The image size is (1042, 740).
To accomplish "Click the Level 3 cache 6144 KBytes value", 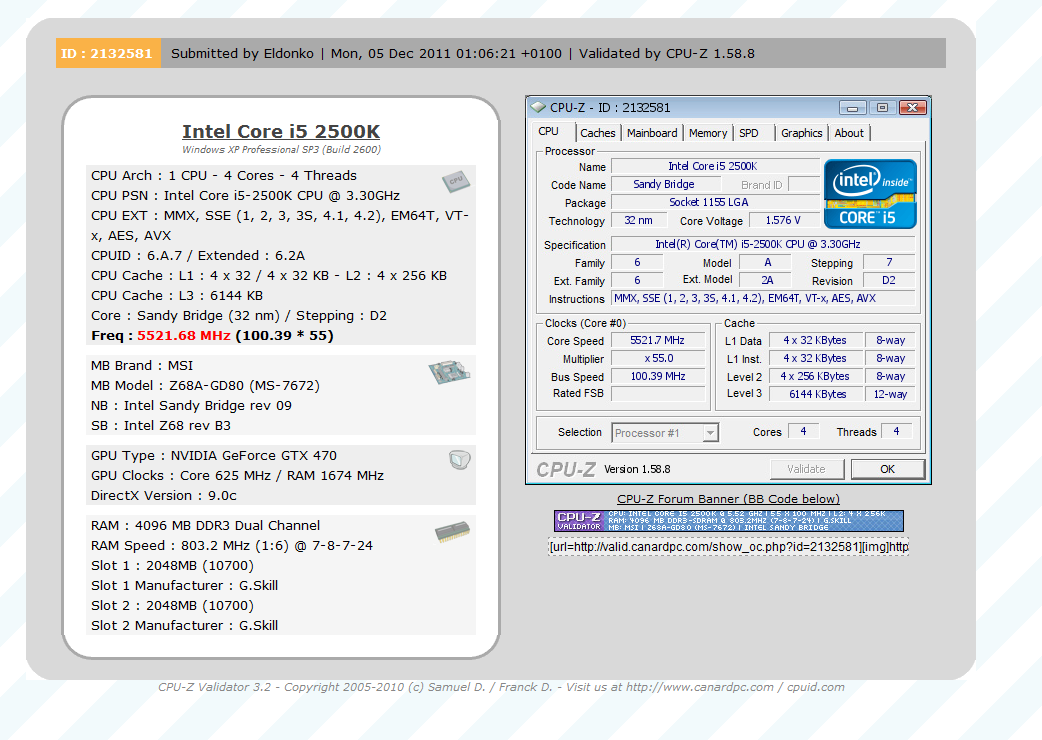I will 817,394.
